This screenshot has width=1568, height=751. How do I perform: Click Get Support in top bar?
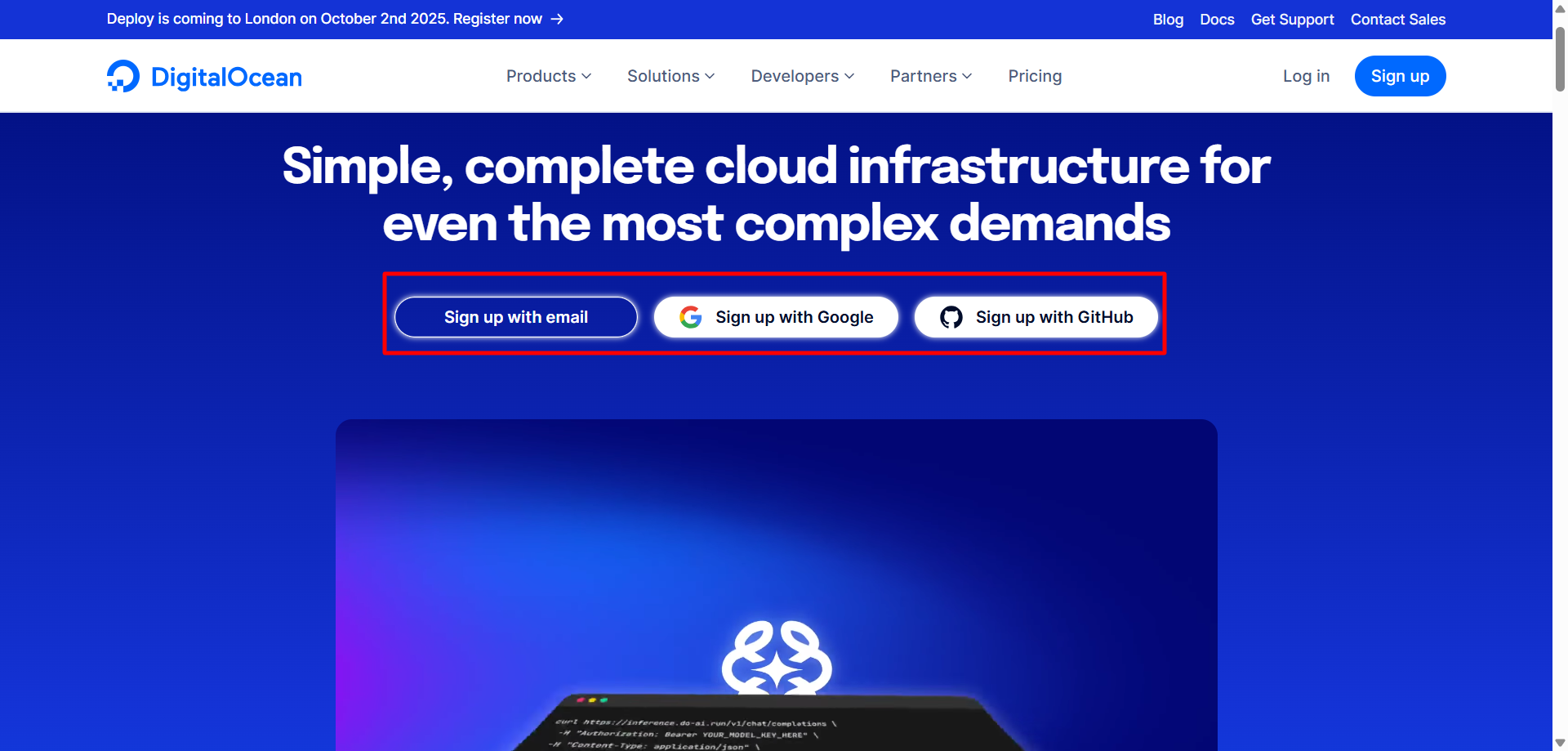click(x=1292, y=20)
